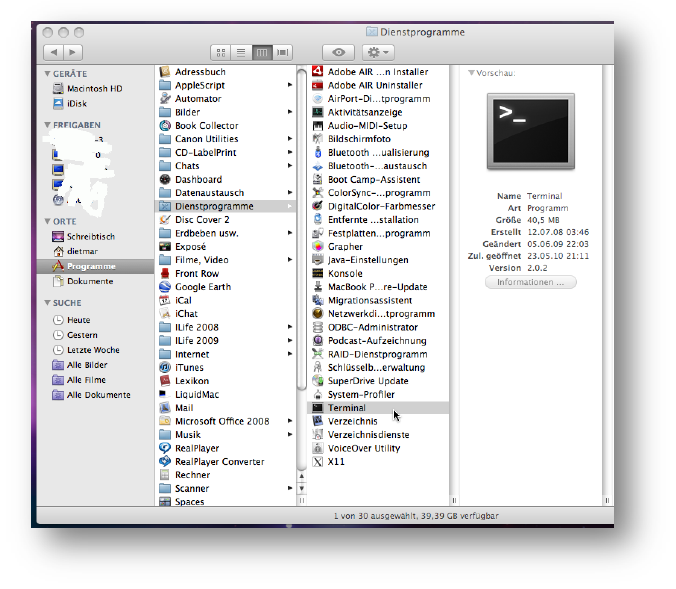Open iDisk in the sidebar
The height and width of the screenshot is (589, 676).
click(70, 103)
